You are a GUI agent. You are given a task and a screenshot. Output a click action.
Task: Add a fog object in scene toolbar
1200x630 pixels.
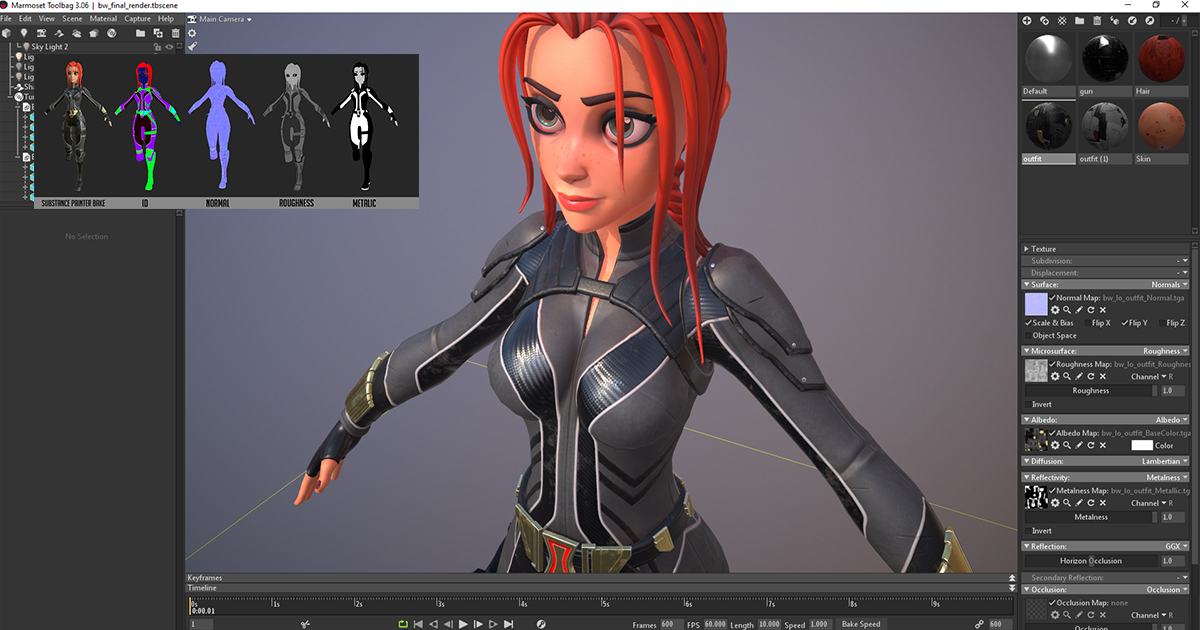point(76,33)
